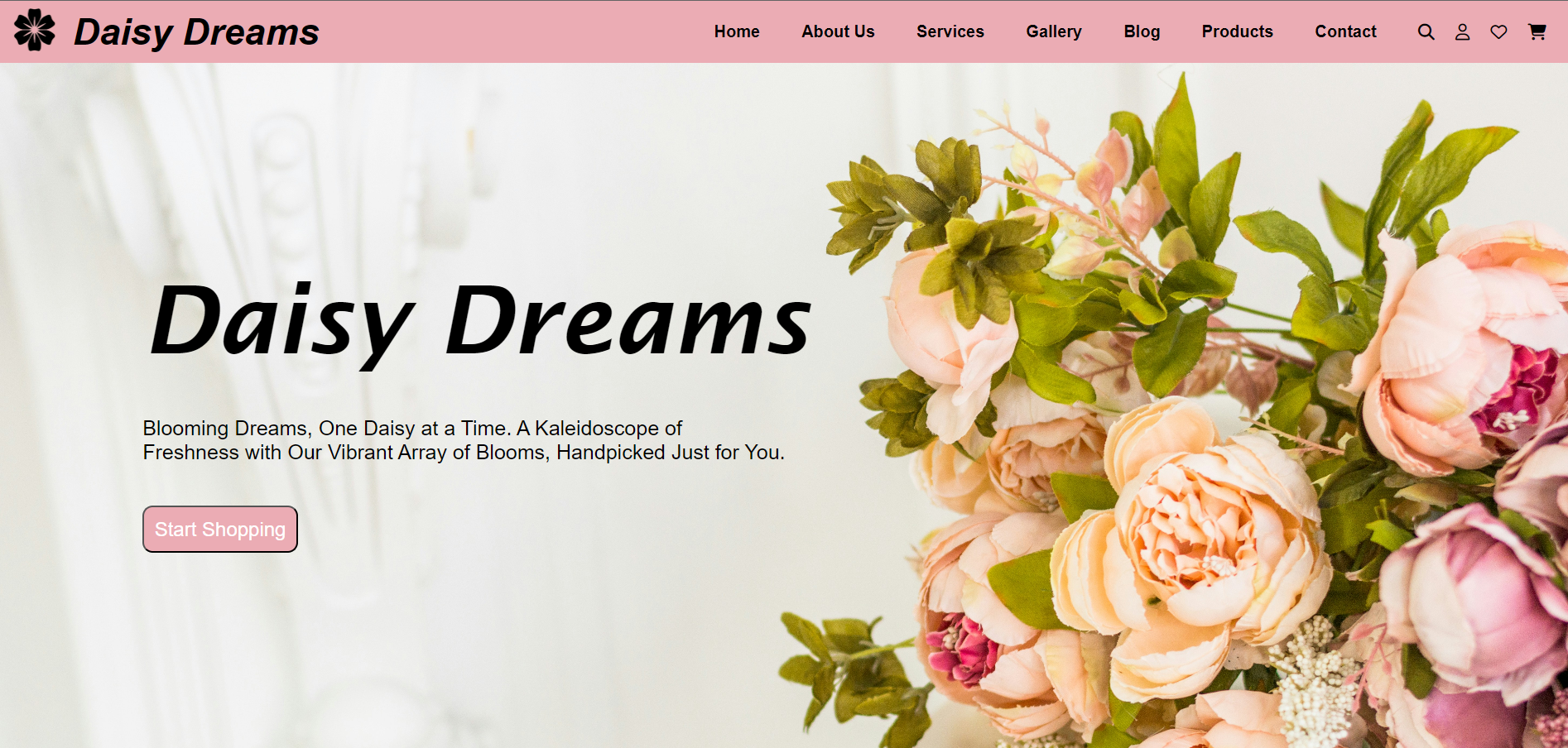Open the About Us page
This screenshot has width=1568, height=748.
[838, 32]
